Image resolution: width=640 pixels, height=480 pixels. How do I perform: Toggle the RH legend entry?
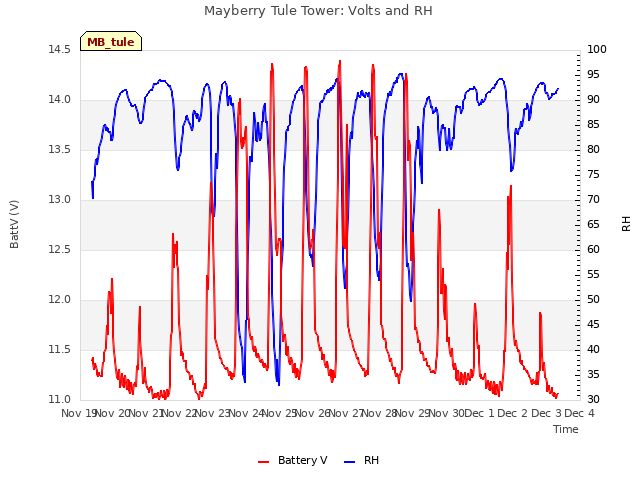coord(361,460)
